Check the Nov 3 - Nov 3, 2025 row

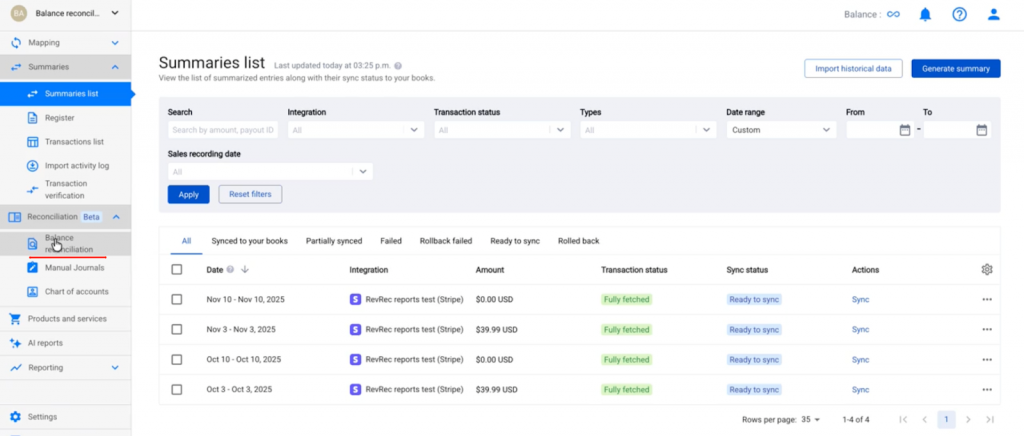[177, 329]
